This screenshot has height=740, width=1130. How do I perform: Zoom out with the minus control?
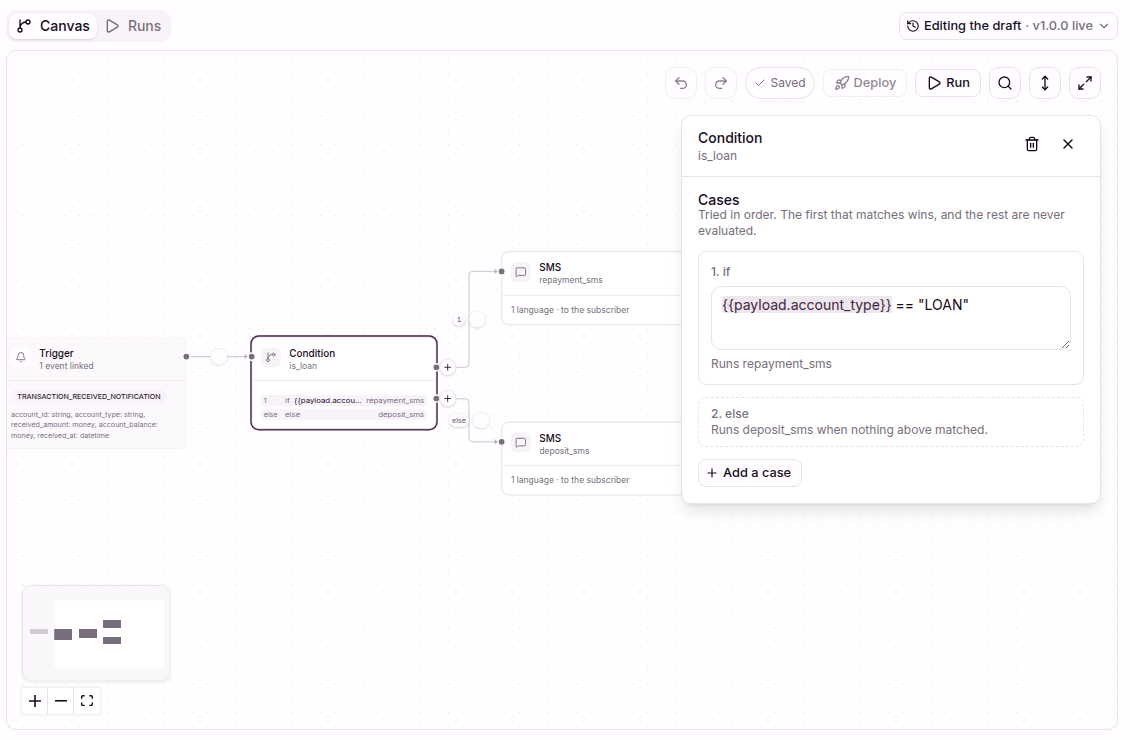(x=61, y=700)
